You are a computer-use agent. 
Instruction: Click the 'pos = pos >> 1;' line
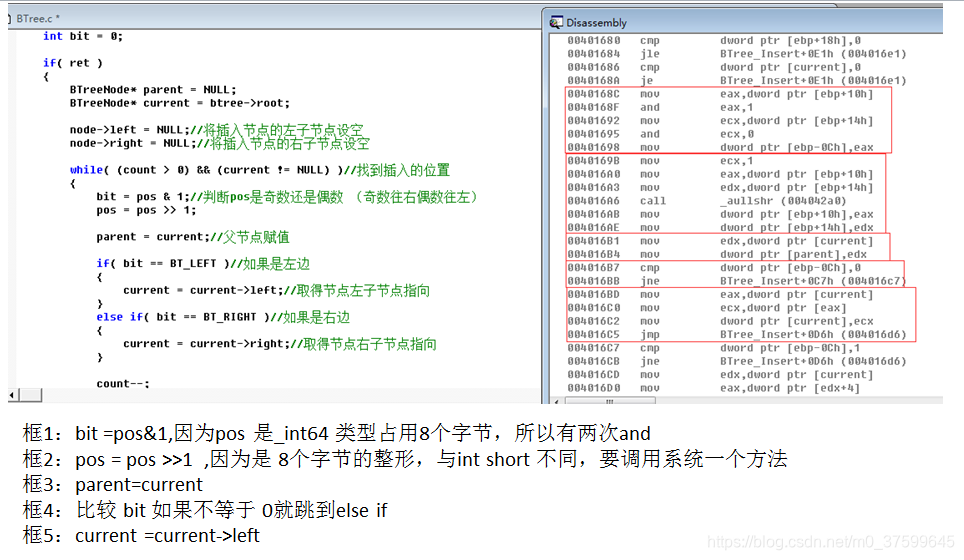coord(146,210)
